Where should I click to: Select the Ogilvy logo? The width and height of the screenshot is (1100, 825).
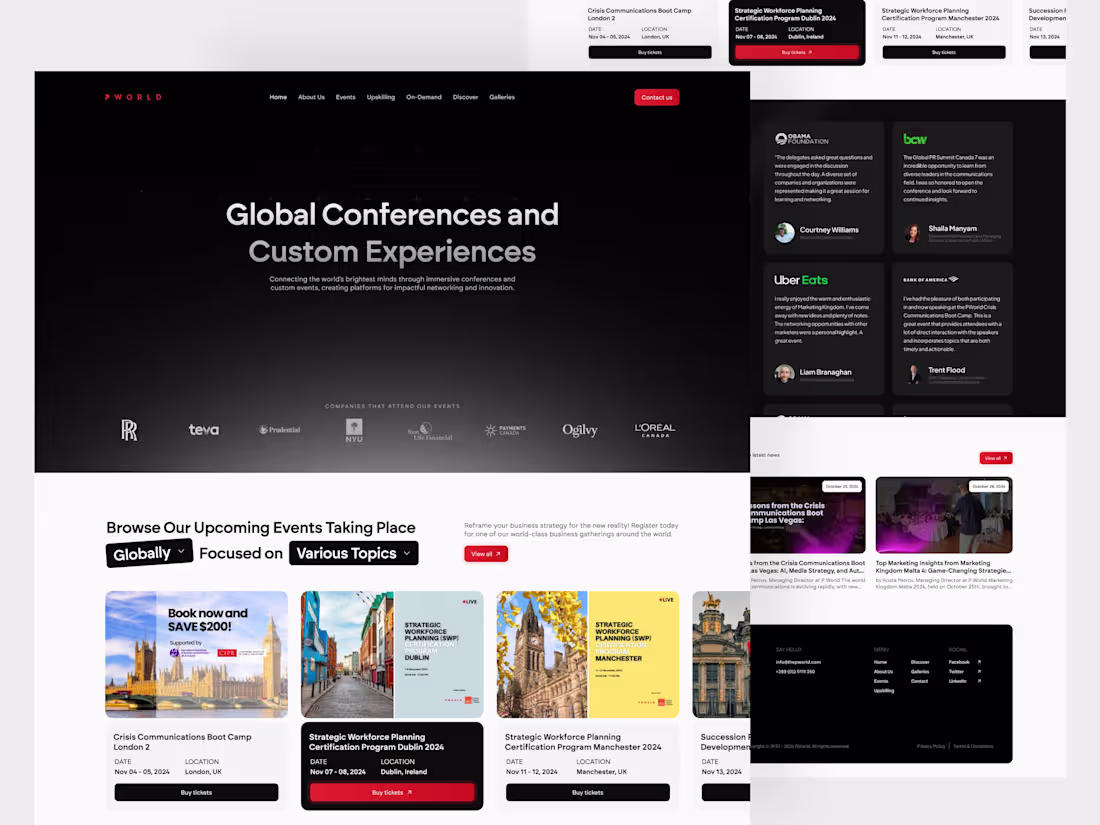(x=580, y=429)
